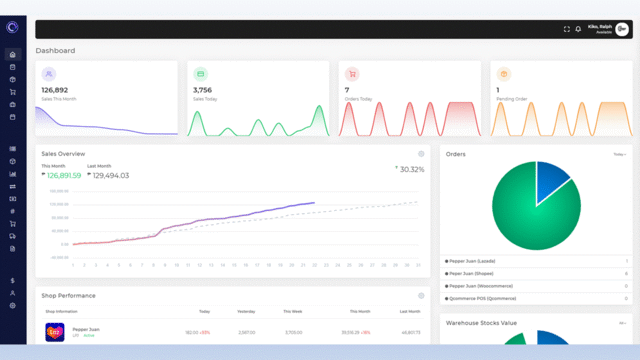Image resolution: width=640 pixels, height=360 pixels.
Task: Open the briefcase icon in the sidebar
Action: 13,104
